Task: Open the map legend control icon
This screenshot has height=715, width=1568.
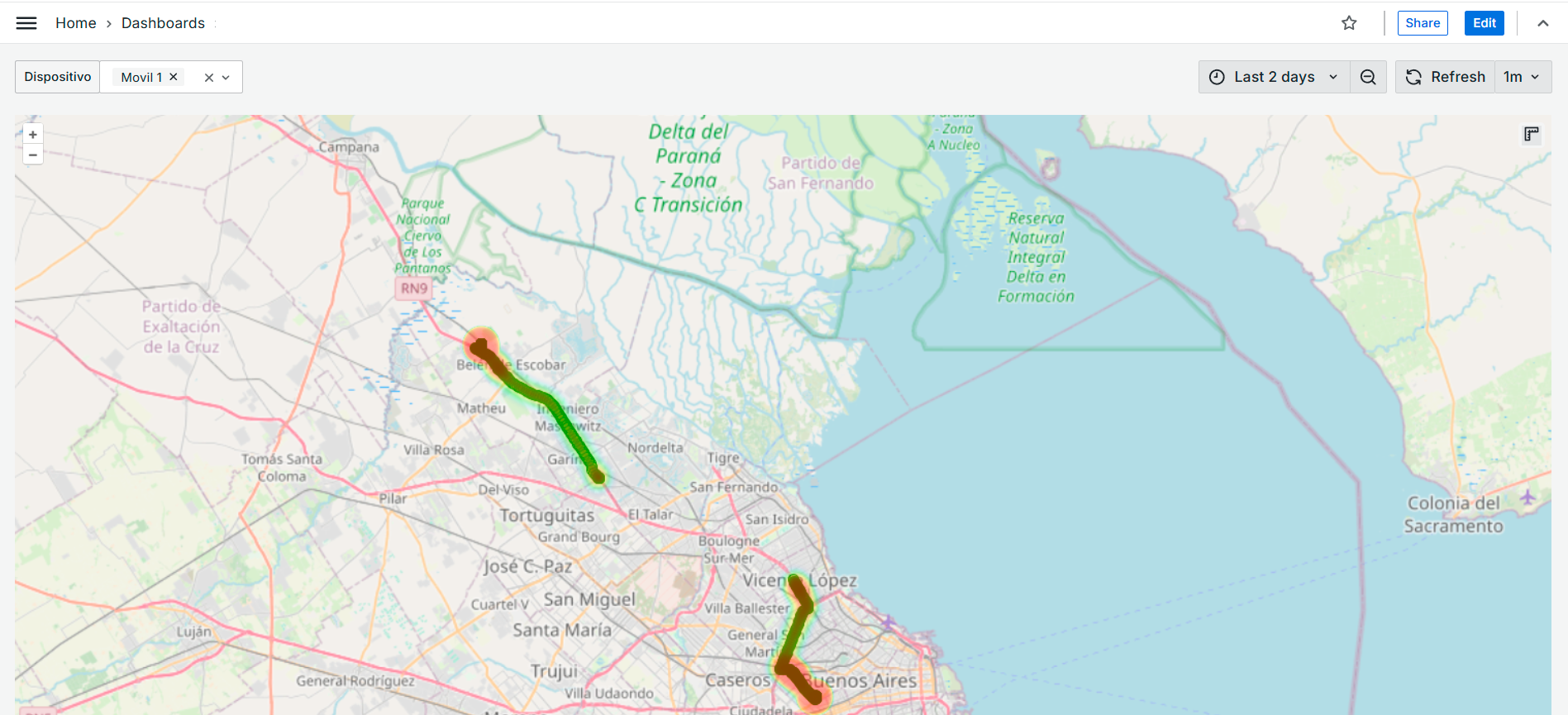Action: click(x=1531, y=135)
